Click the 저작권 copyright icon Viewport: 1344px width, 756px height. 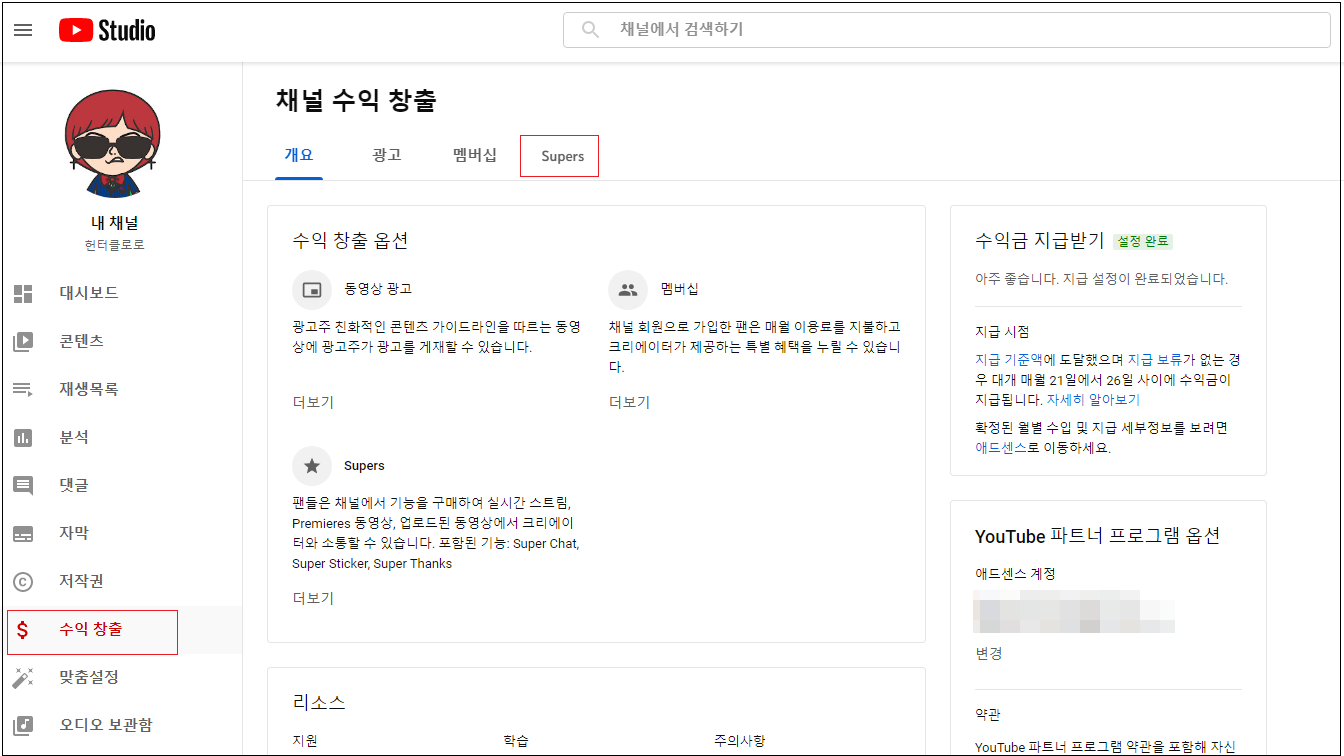coord(23,581)
